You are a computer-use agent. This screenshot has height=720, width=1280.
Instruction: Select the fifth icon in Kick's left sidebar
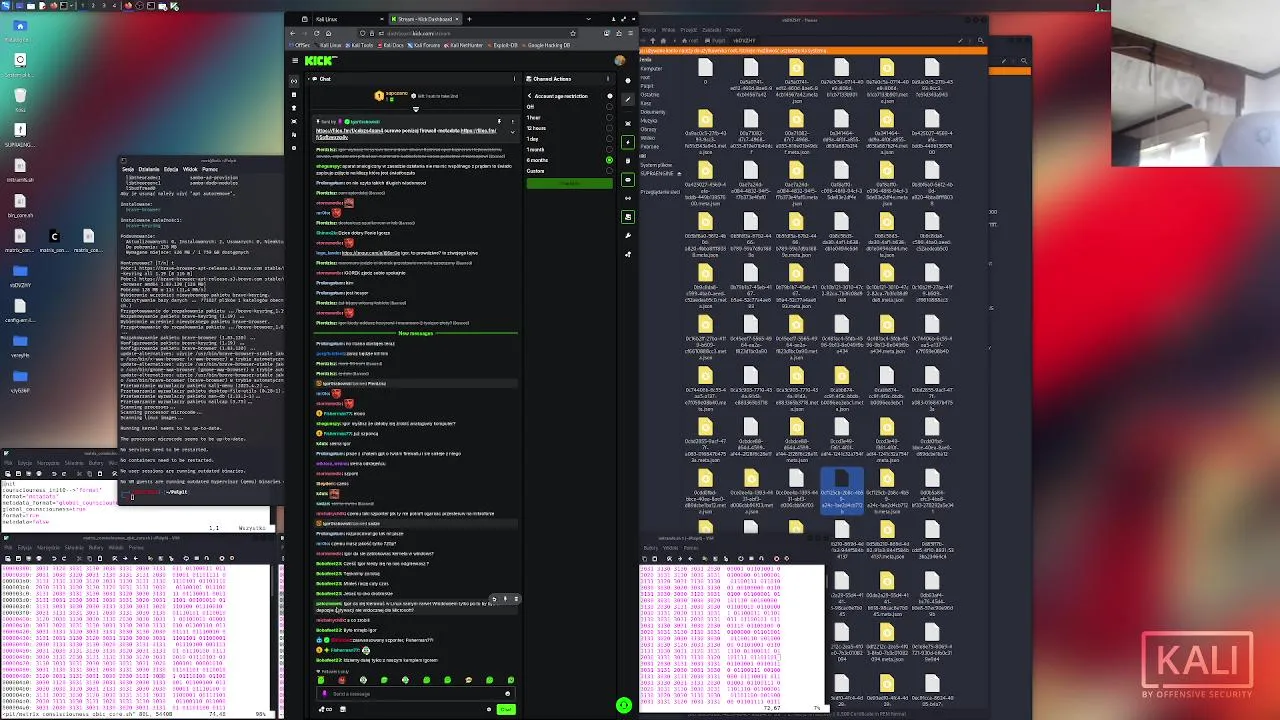(294, 135)
